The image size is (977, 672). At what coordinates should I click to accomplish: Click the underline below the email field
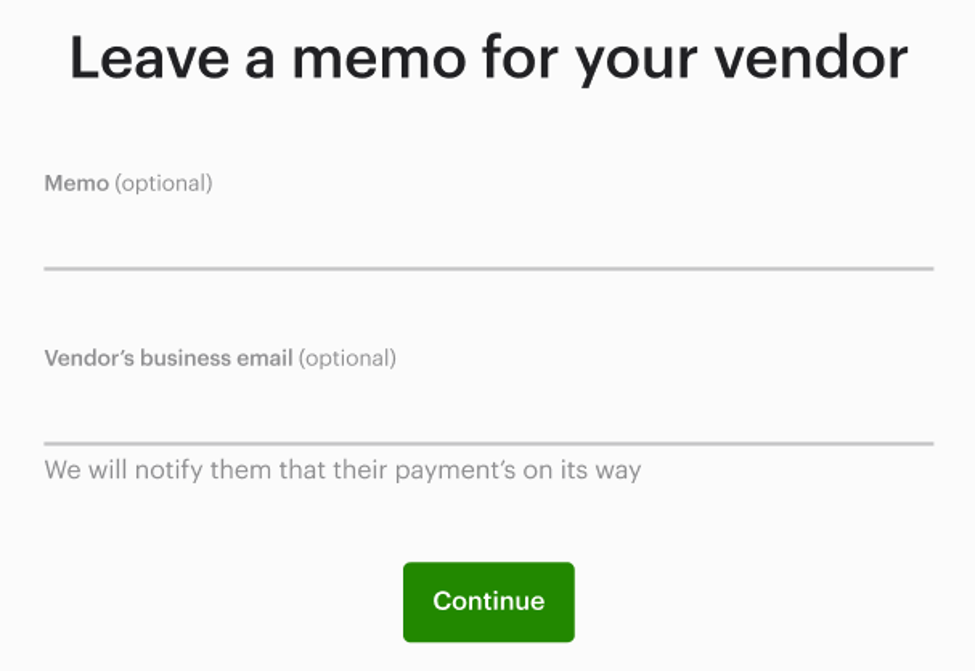click(488, 439)
